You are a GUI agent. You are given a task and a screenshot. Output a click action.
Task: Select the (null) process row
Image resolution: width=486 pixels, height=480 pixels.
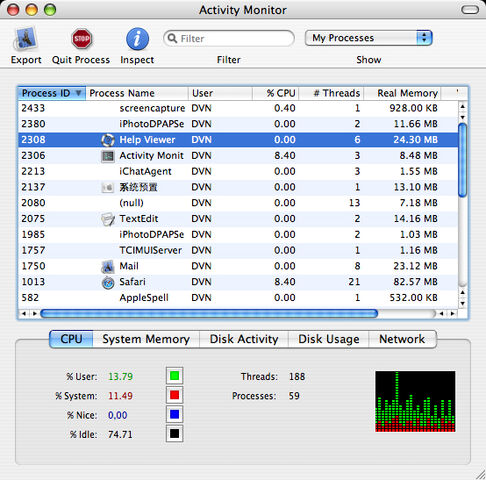click(238, 203)
